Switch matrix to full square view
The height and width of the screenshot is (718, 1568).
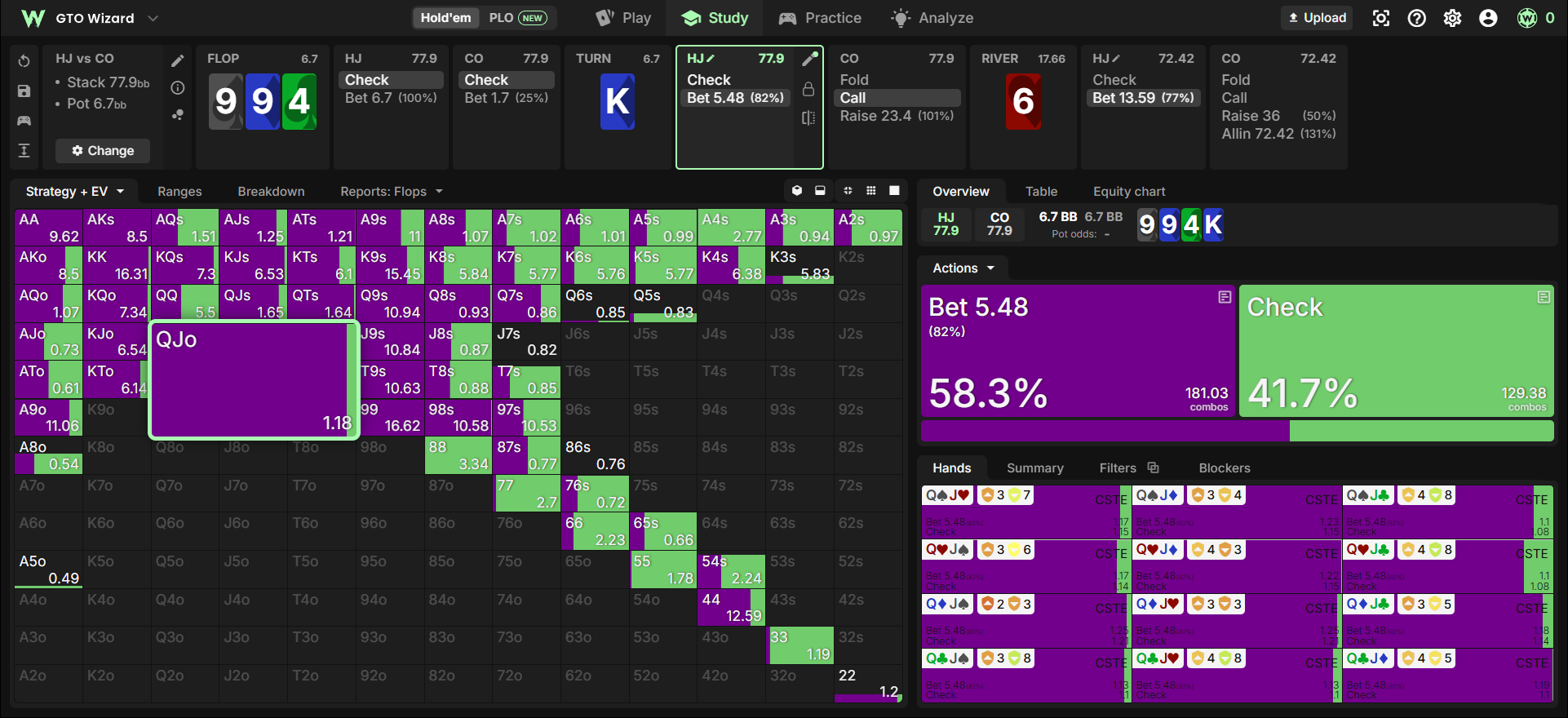pos(894,191)
